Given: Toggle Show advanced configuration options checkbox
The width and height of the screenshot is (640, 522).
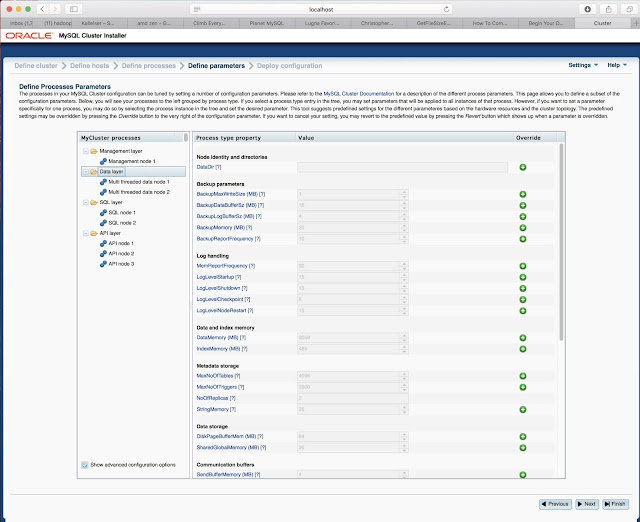Looking at the screenshot, I should click(x=85, y=465).
